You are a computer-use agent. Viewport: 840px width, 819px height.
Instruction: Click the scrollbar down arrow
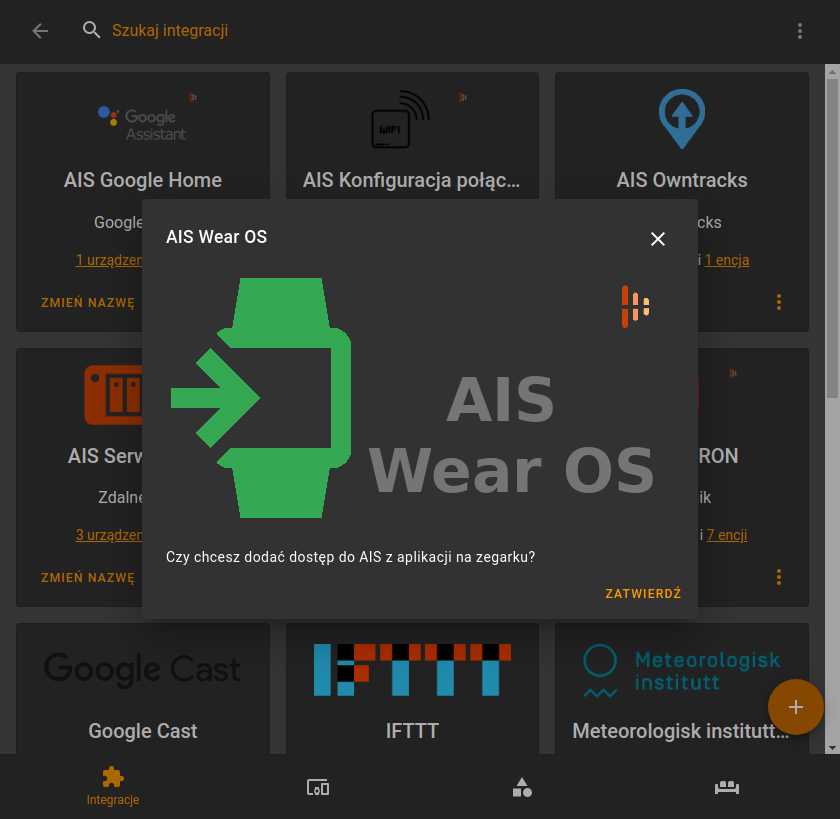[832, 748]
